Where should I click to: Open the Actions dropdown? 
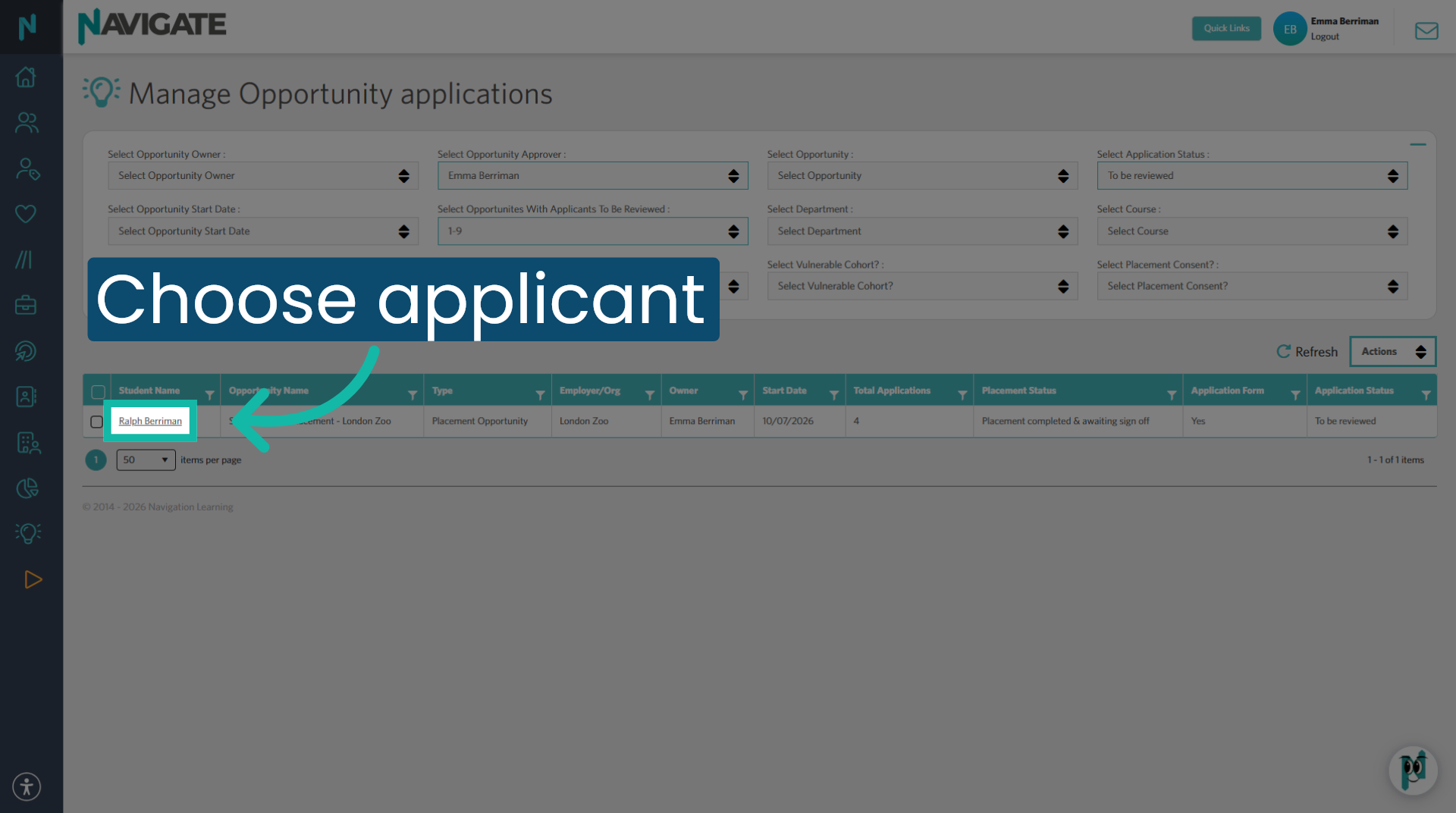click(1393, 352)
